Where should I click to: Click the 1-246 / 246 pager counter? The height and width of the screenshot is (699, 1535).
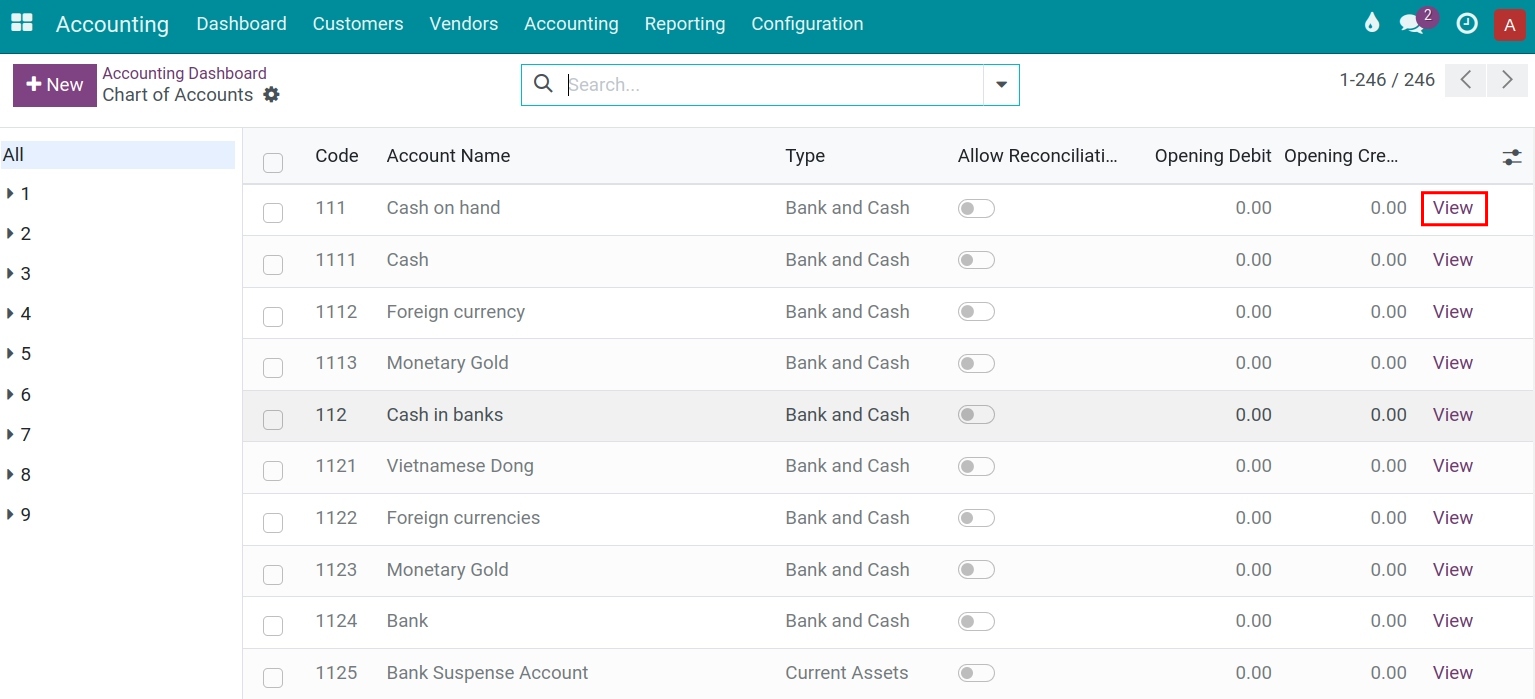(x=1387, y=80)
